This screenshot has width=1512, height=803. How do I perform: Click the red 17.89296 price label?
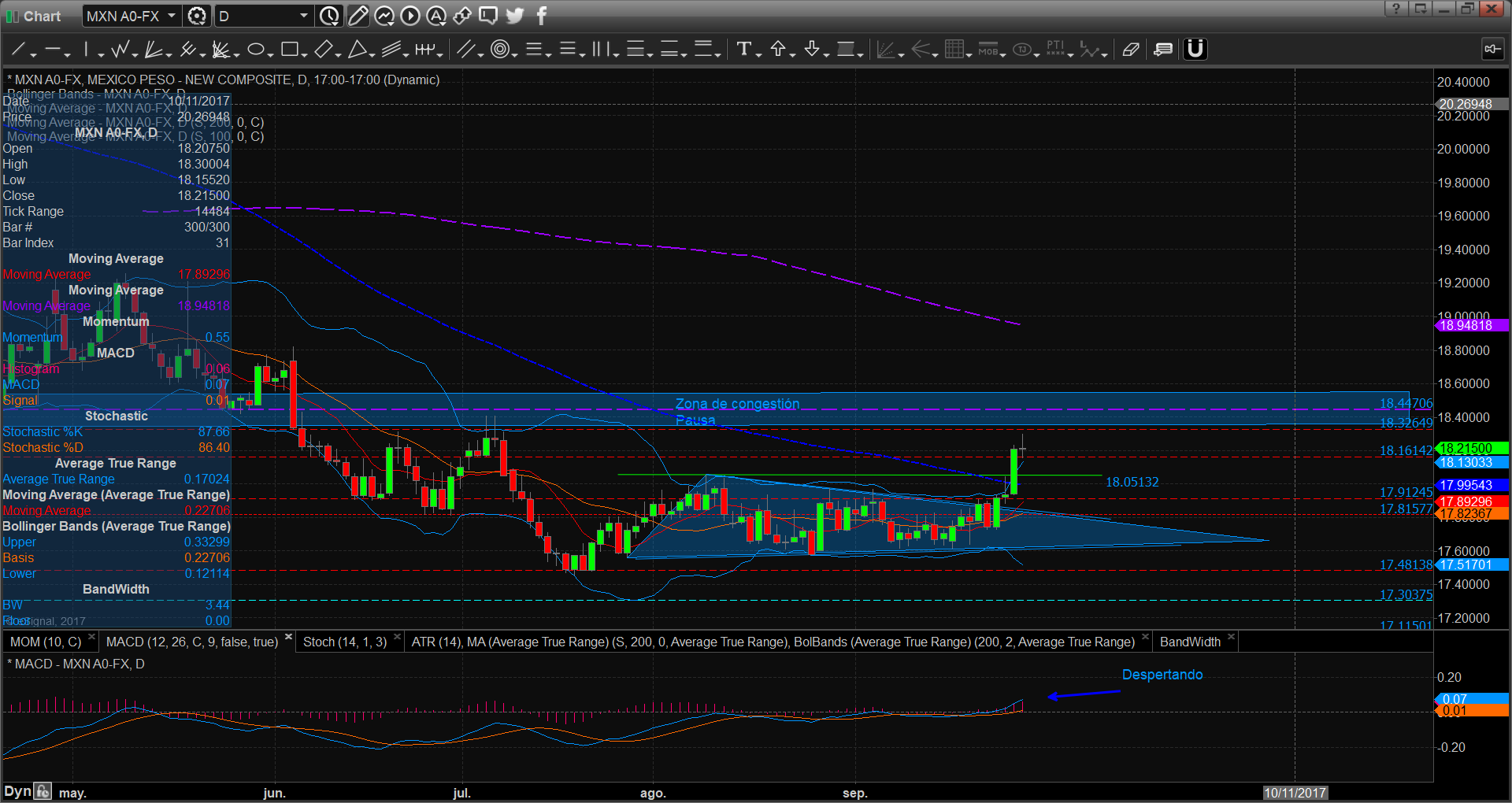pos(1471,501)
